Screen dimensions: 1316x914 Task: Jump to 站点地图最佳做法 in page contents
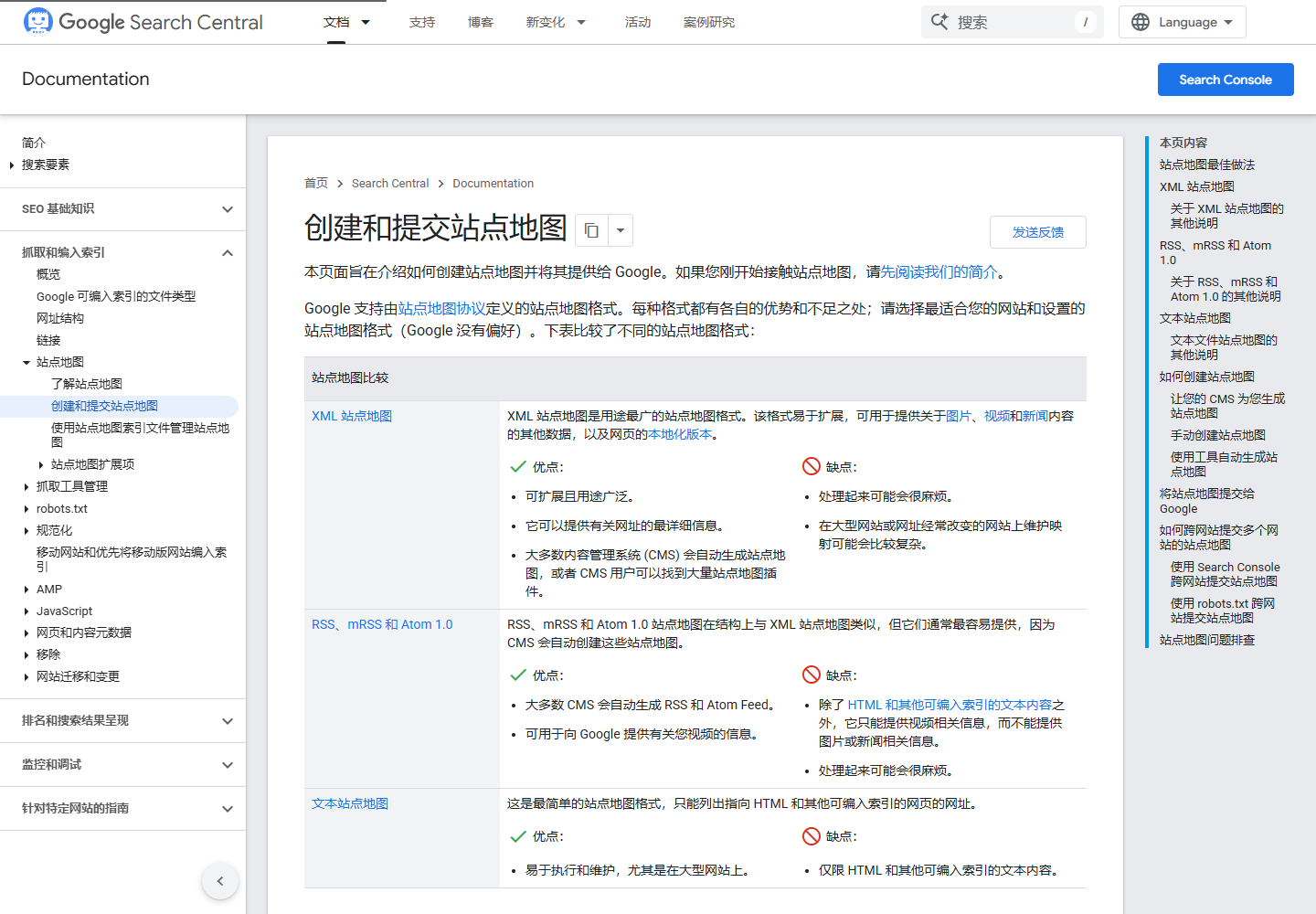pyautogui.click(x=1207, y=165)
